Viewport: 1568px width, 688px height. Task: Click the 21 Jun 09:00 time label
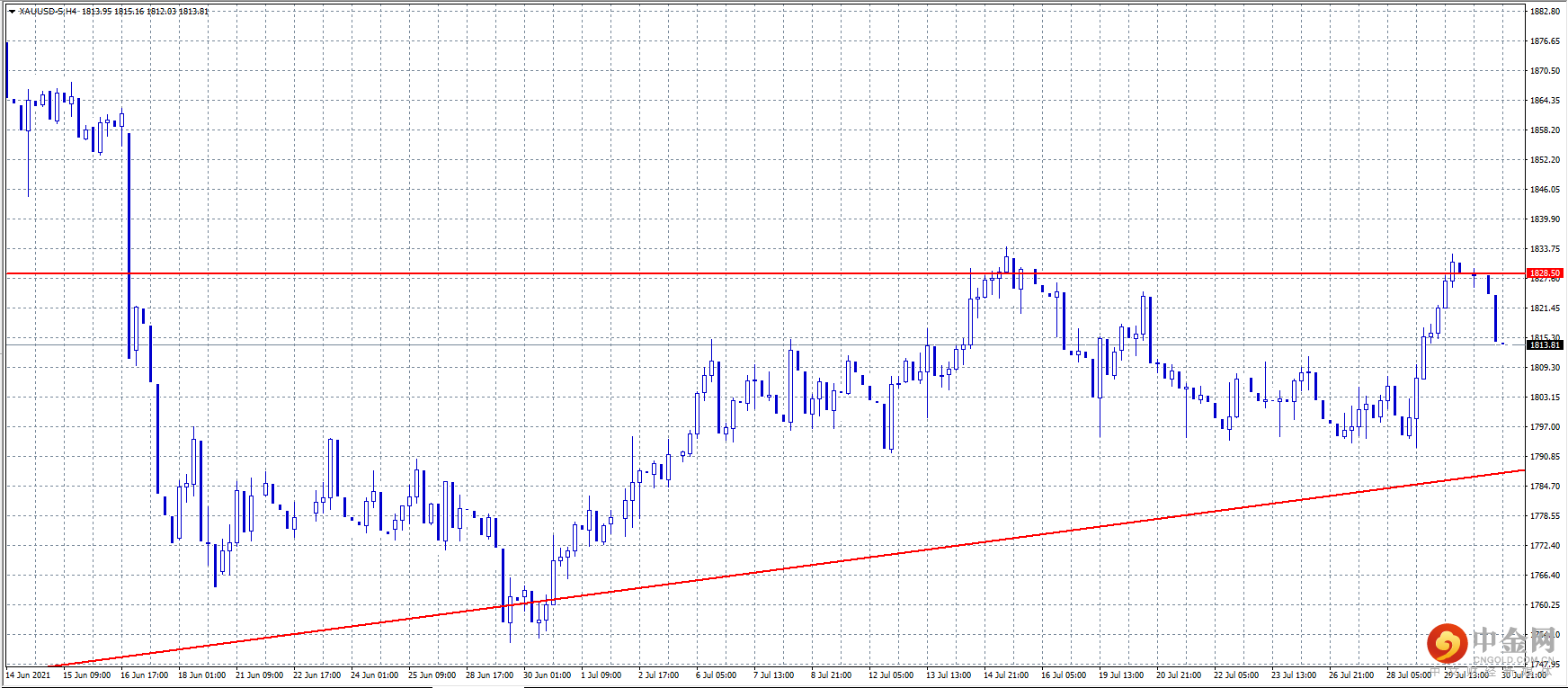(260, 675)
